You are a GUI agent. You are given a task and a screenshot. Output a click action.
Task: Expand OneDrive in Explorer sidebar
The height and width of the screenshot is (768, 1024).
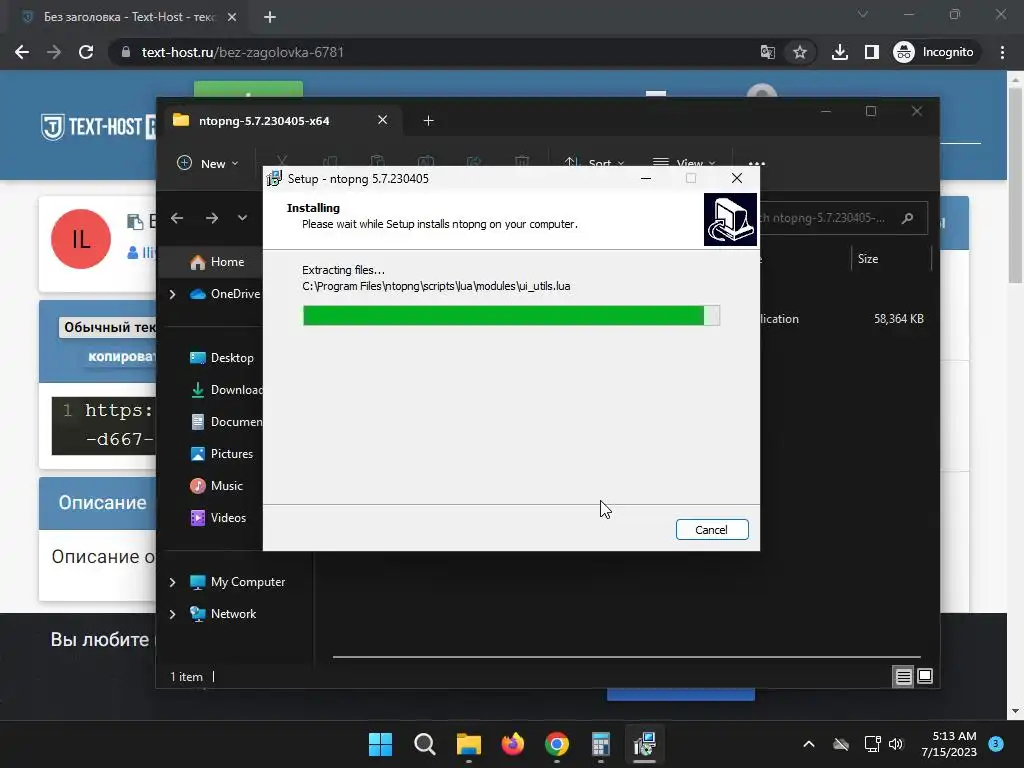[172, 295]
